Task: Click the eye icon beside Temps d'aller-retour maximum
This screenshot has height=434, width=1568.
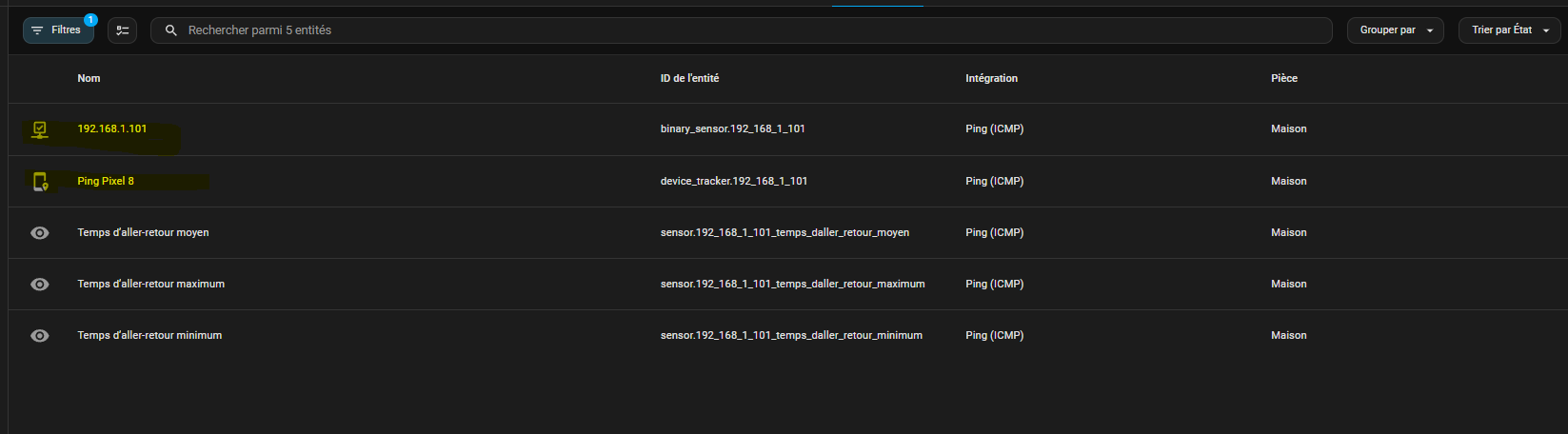Action: (39, 285)
